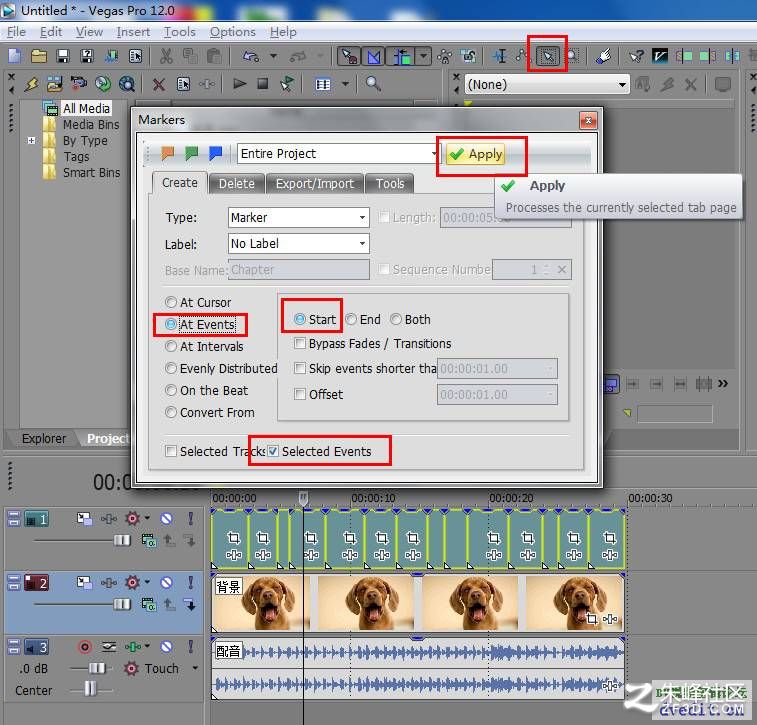
Task: Click the lightning bolt icon in media toolbar
Action: point(31,84)
